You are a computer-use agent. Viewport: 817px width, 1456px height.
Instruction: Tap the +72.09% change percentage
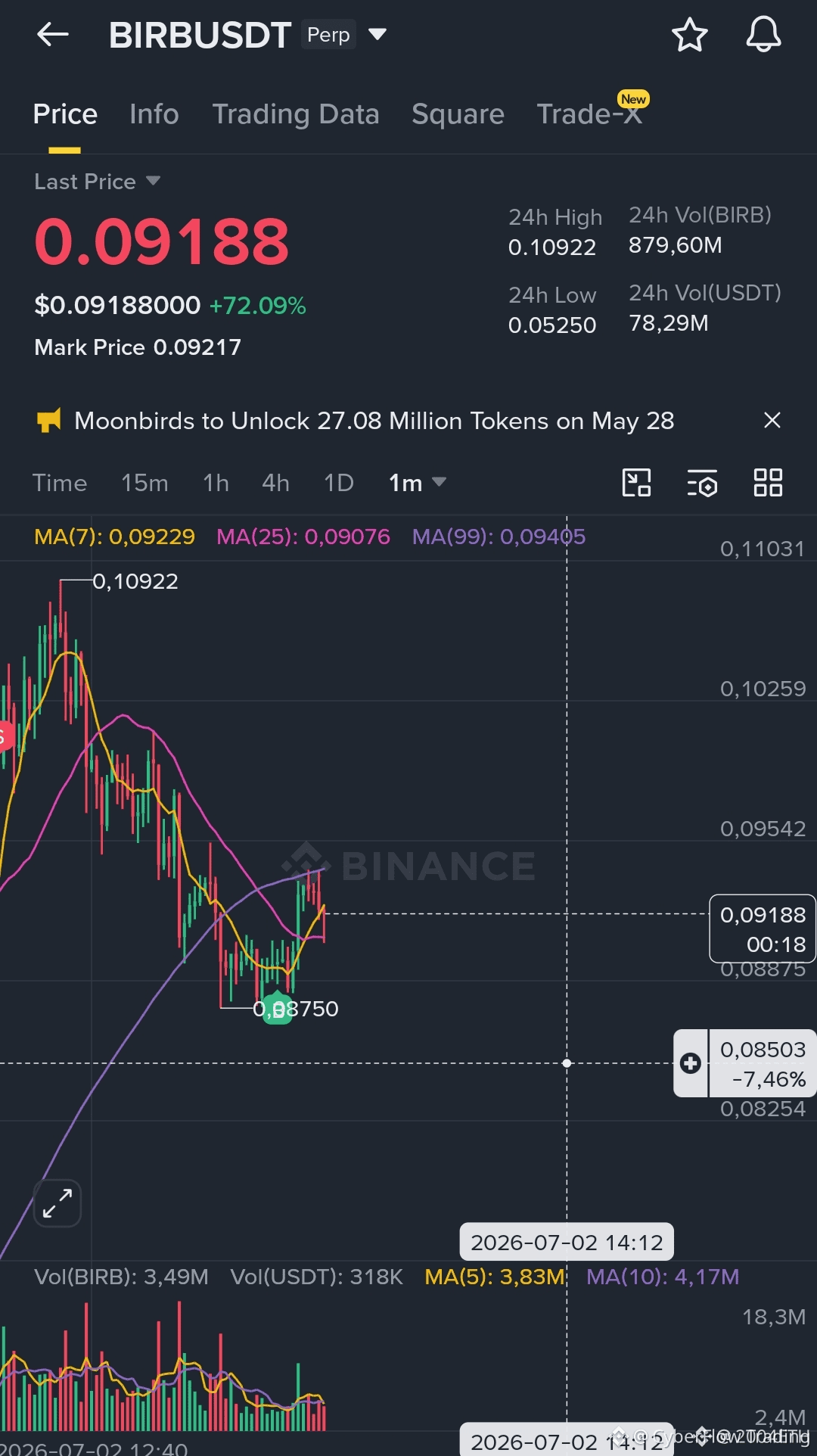(258, 306)
